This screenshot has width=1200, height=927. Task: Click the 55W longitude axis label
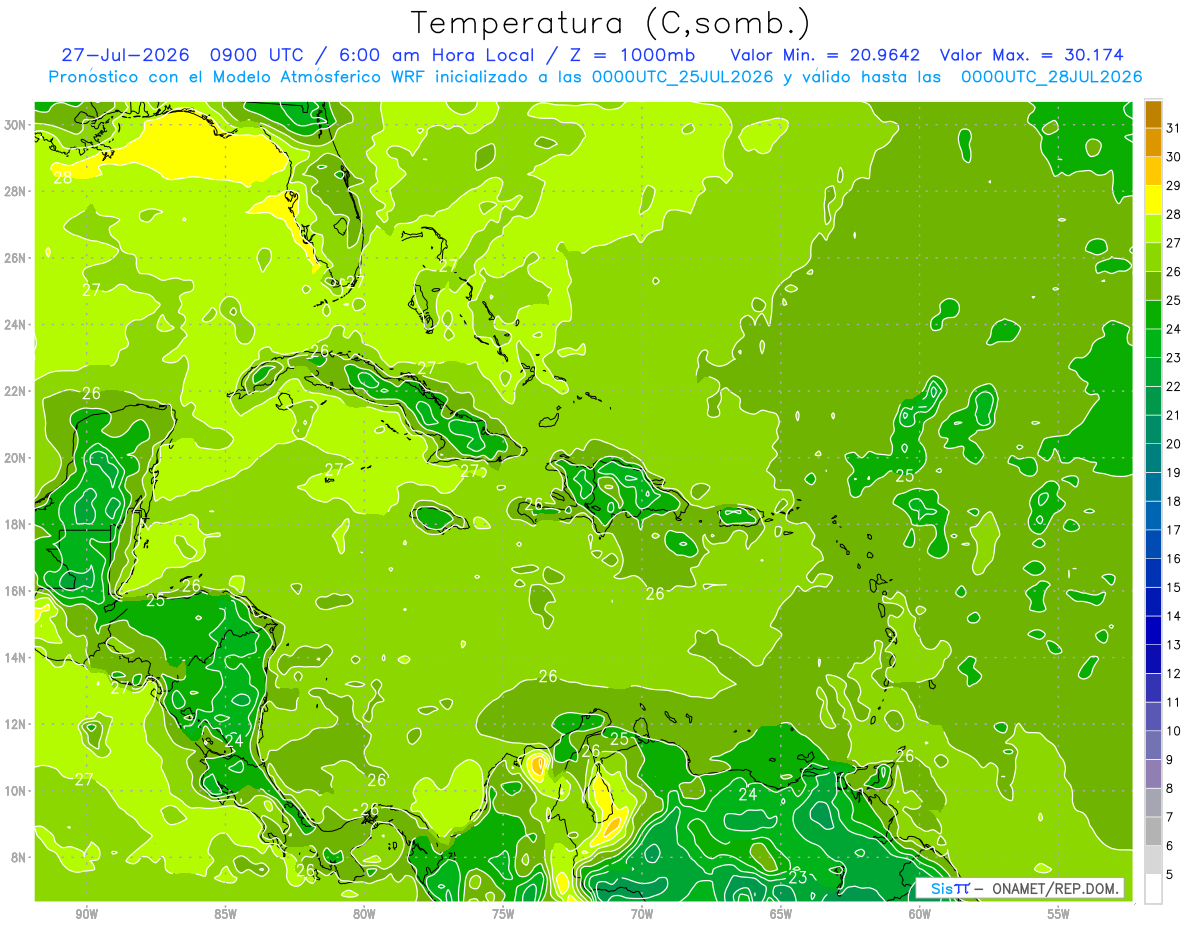click(x=1059, y=914)
